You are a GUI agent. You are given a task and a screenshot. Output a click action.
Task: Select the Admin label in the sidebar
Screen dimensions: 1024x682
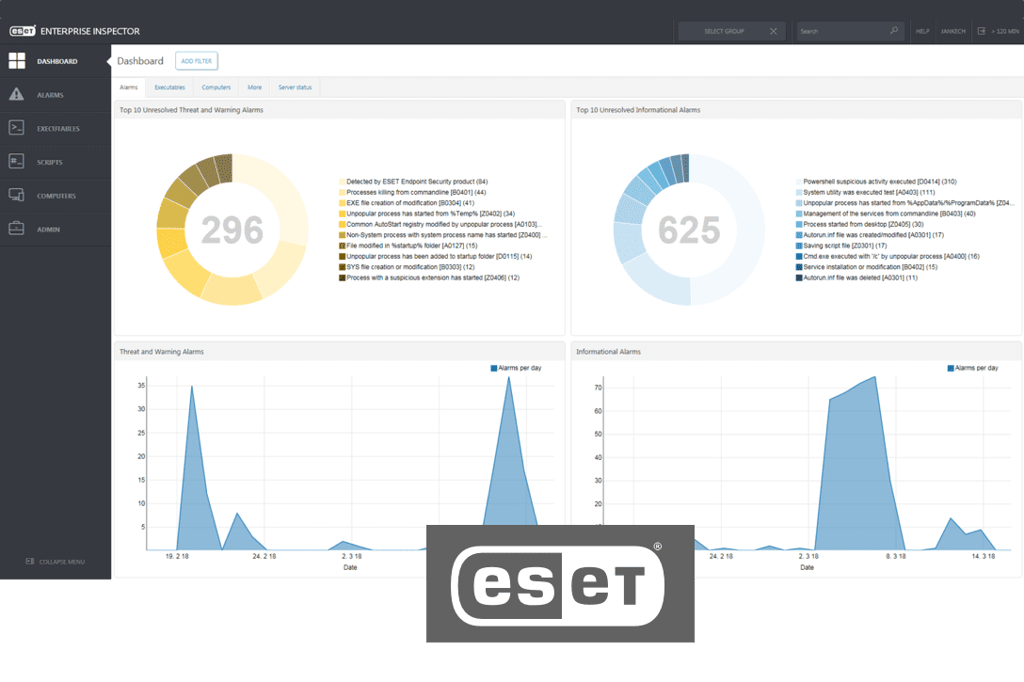tap(48, 229)
